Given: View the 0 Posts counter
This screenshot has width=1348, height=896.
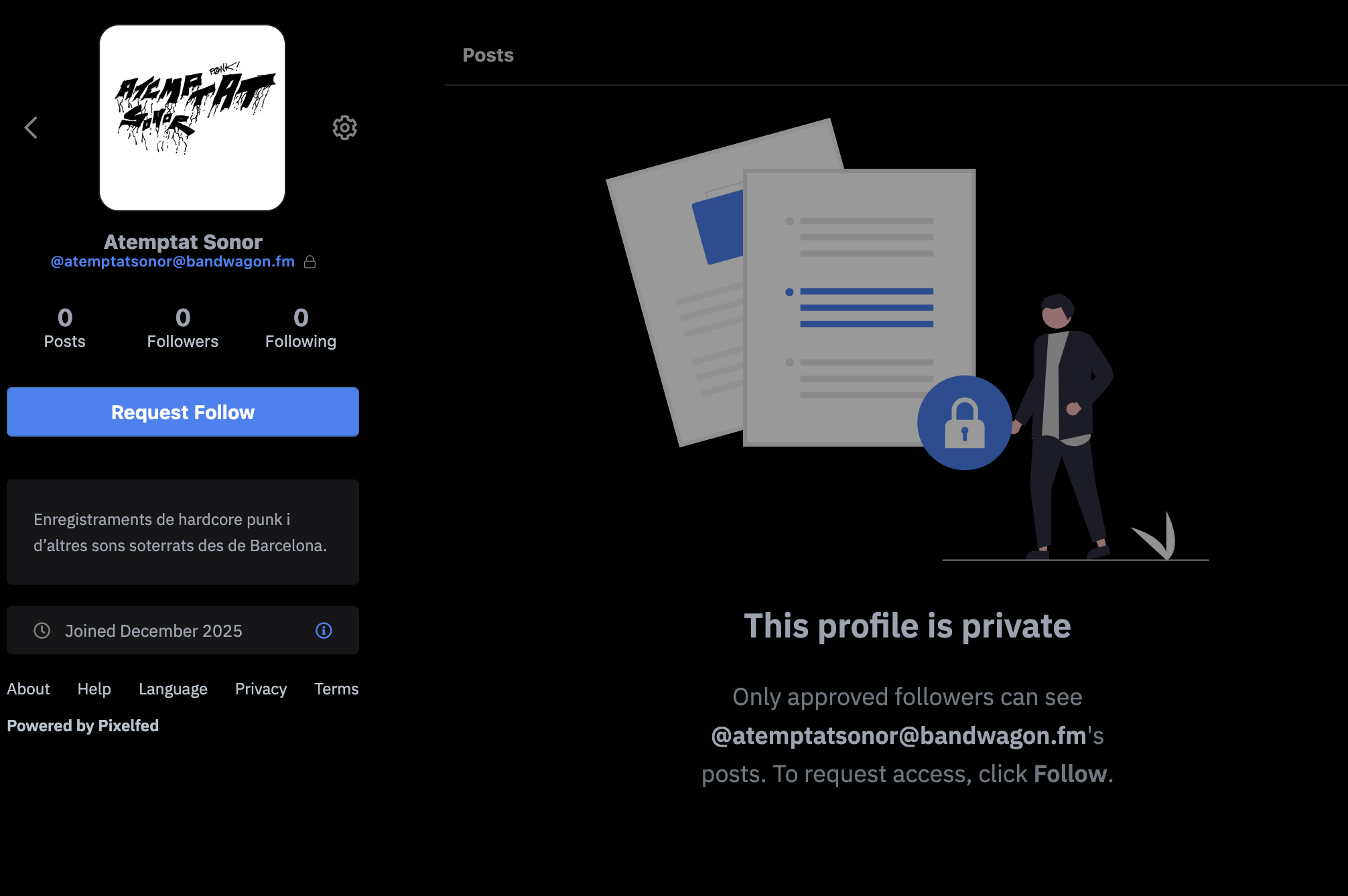Looking at the screenshot, I should (x=64, y=327).
